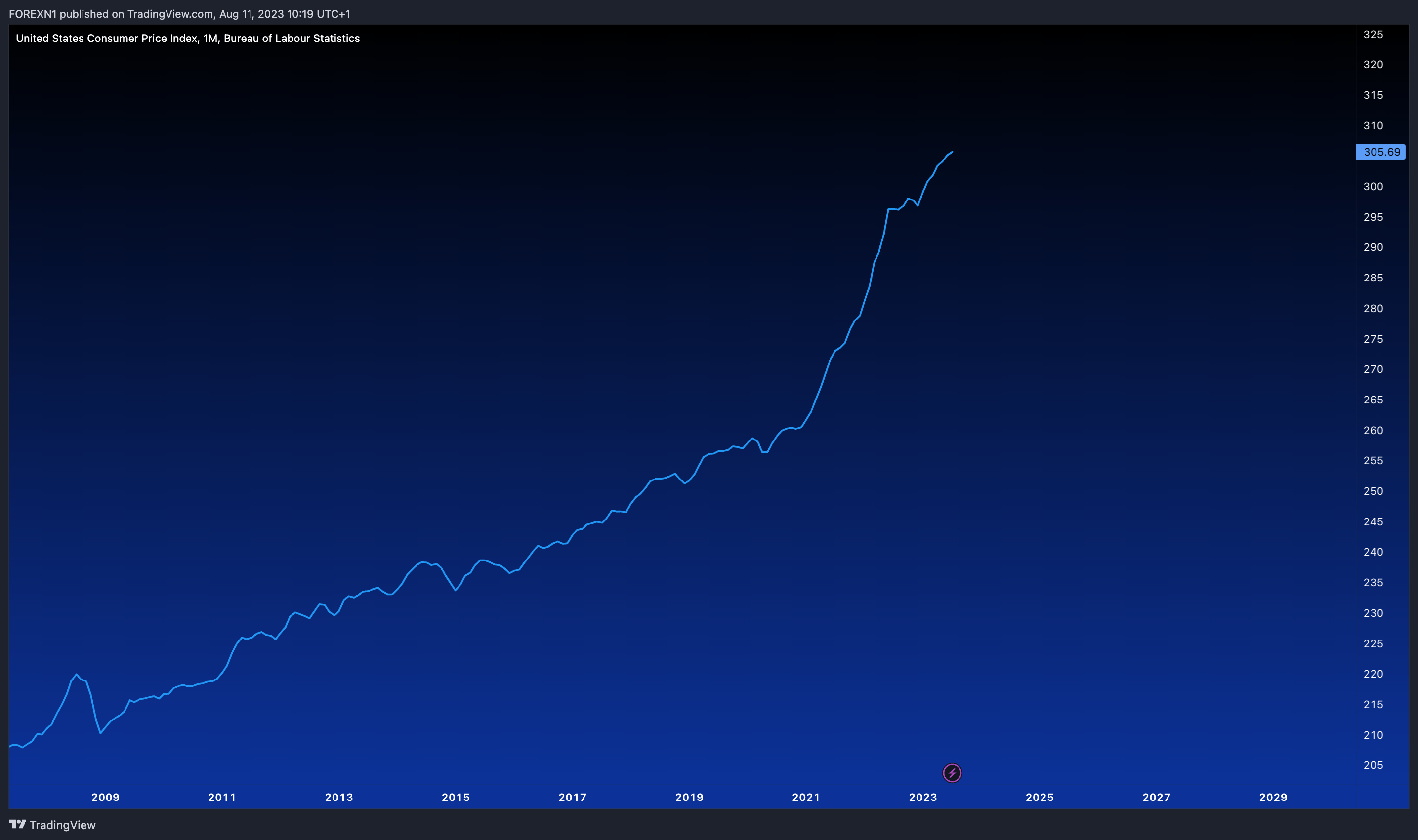The image size is (1418, 840).
Task: Click the 2019 label on time axis
Action: point(690,797)
